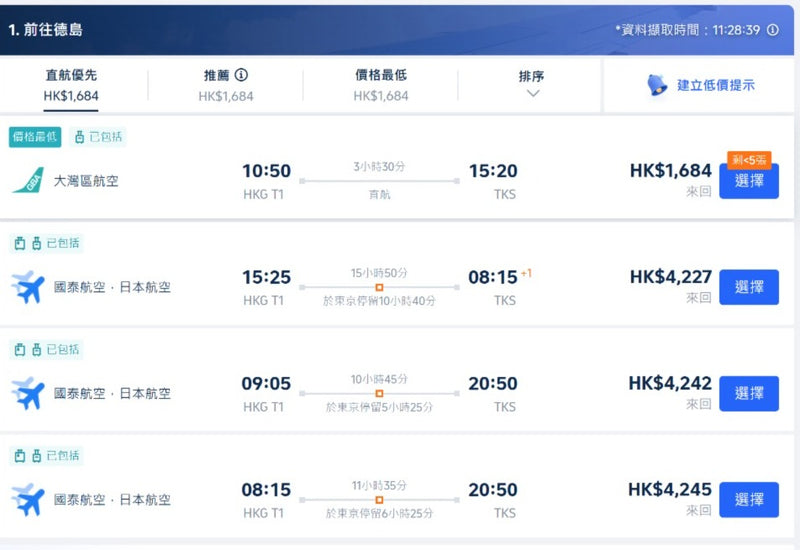Click the luggage icon on the HK$1,684 flight

pos(79,137)
